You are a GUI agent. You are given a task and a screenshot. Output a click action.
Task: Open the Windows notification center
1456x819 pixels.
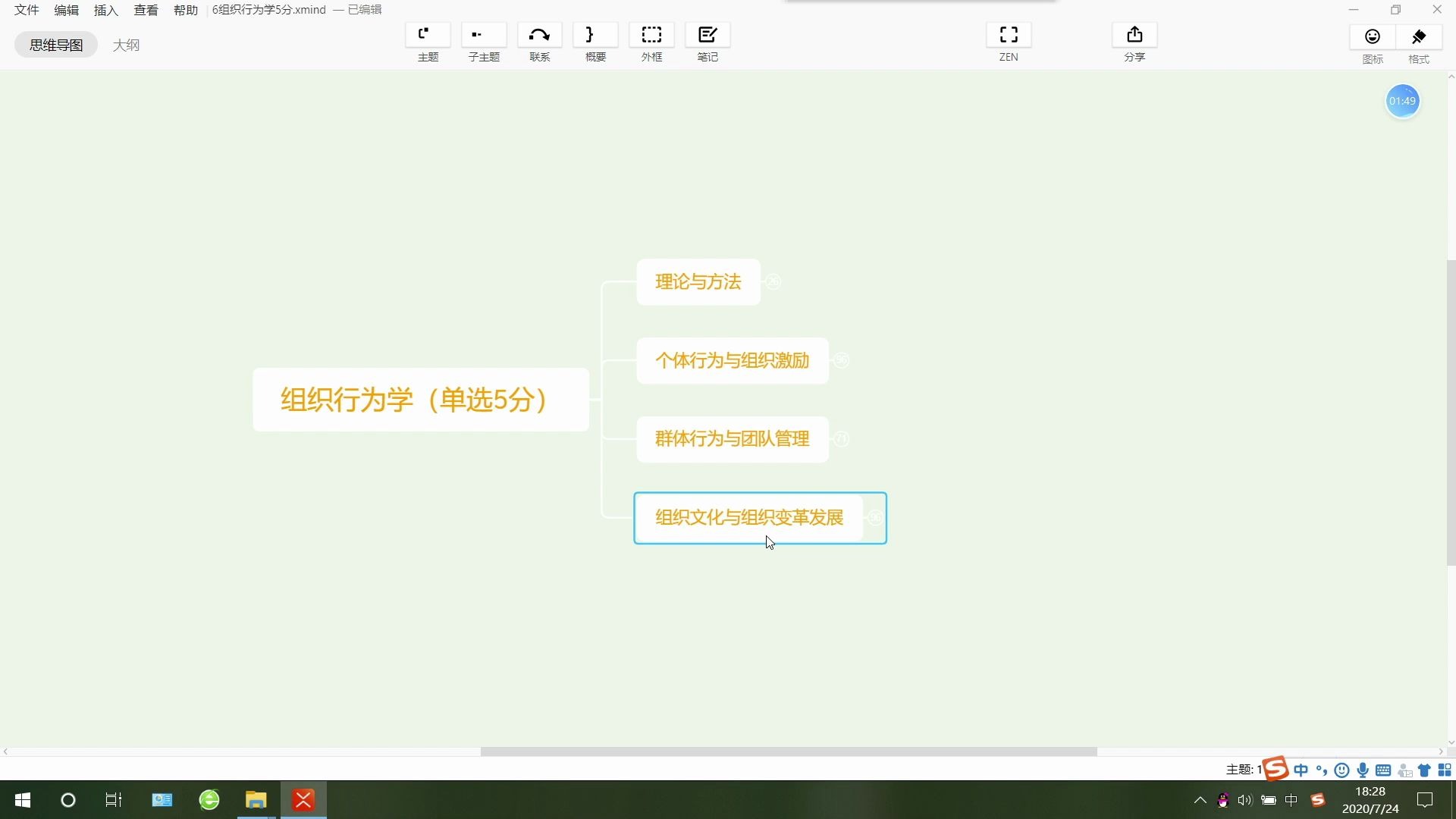[1425, 800]
